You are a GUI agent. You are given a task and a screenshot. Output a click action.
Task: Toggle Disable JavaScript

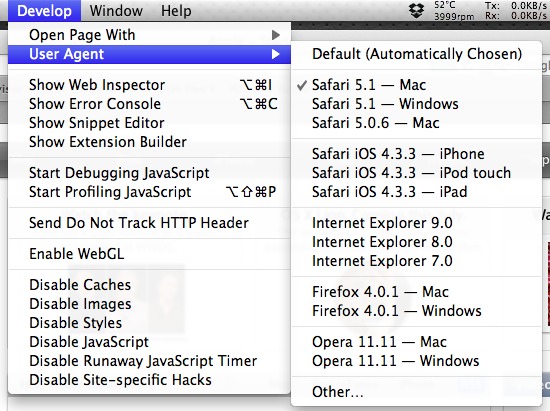pyautogui.click(x=149, y=342)
